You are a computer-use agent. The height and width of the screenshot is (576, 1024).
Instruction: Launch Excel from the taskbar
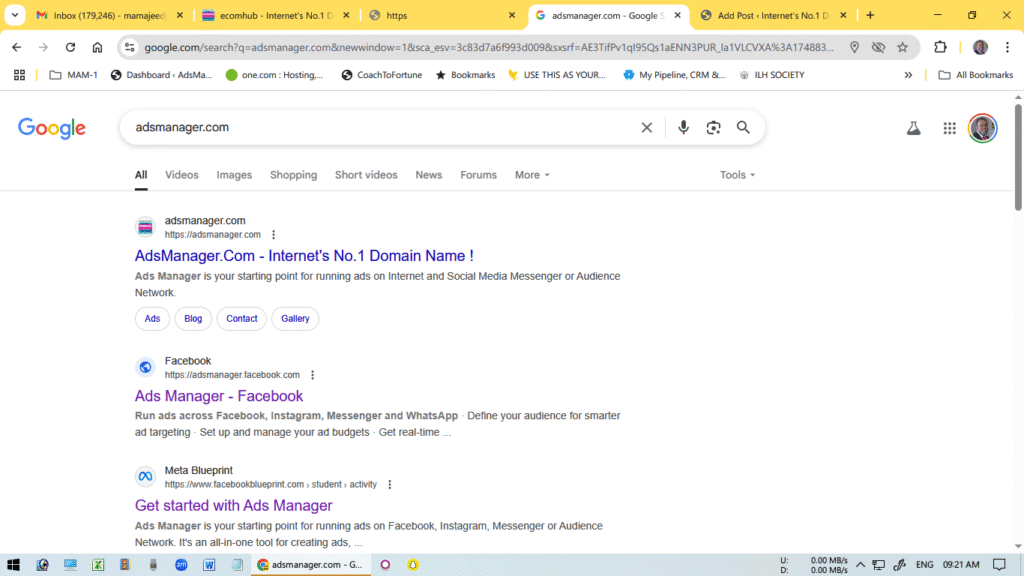tap(98, 565)
